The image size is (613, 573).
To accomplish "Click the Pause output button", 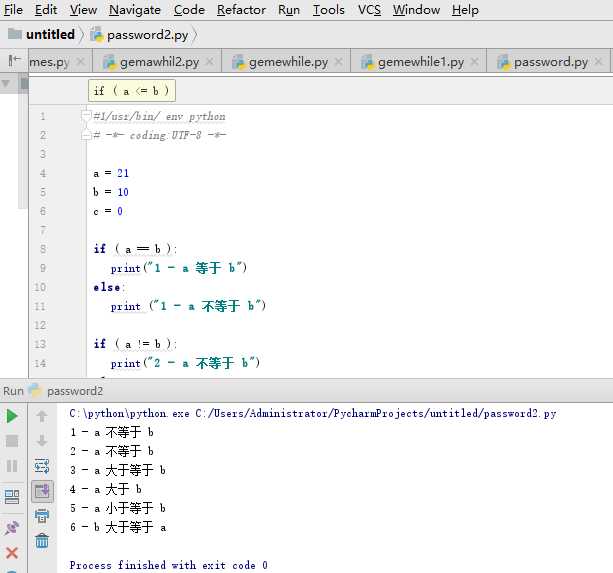I will [x=12, y=466].
